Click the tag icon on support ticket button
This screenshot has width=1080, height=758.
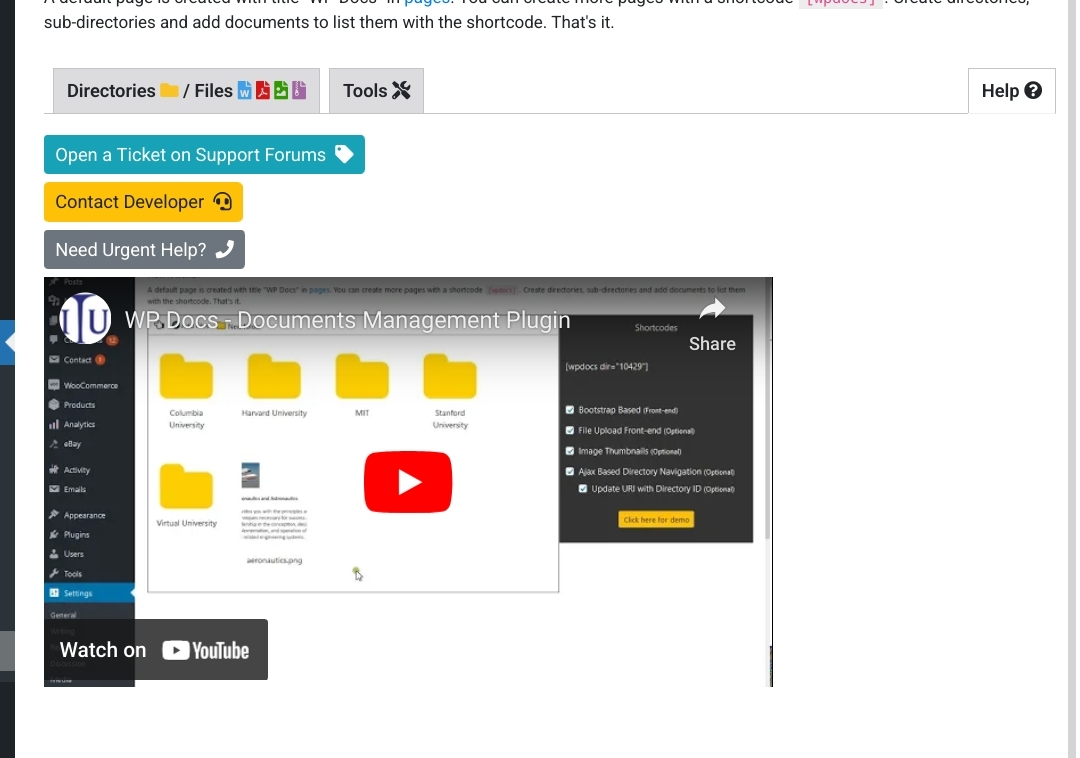[x=344, y=154]
